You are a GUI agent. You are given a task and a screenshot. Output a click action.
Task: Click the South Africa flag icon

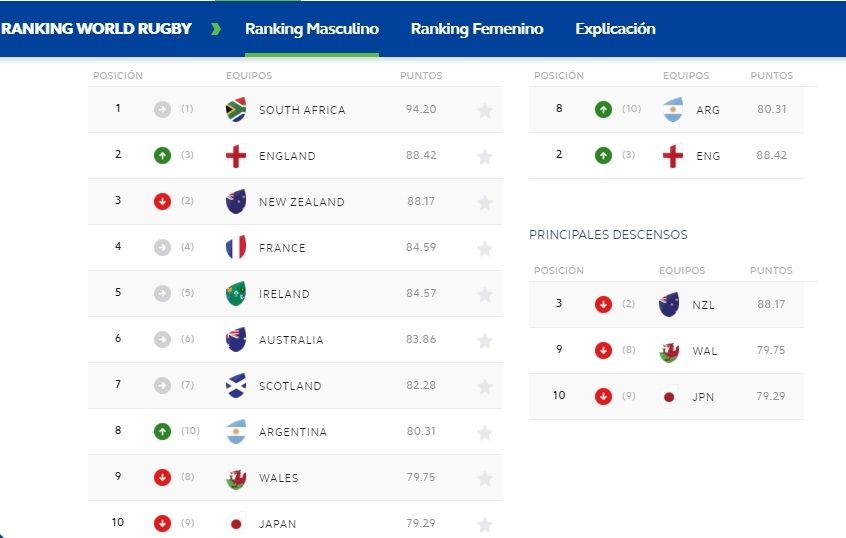pos(236,110)
